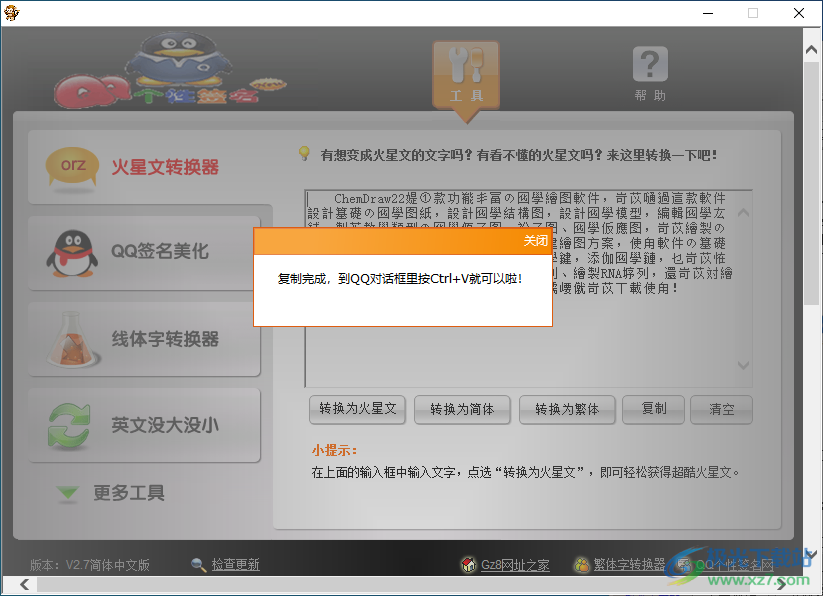Click the QQ penguin icon beside QQ签名美化
The height and width of the screenshot is (596, 823).
point(72,253)
